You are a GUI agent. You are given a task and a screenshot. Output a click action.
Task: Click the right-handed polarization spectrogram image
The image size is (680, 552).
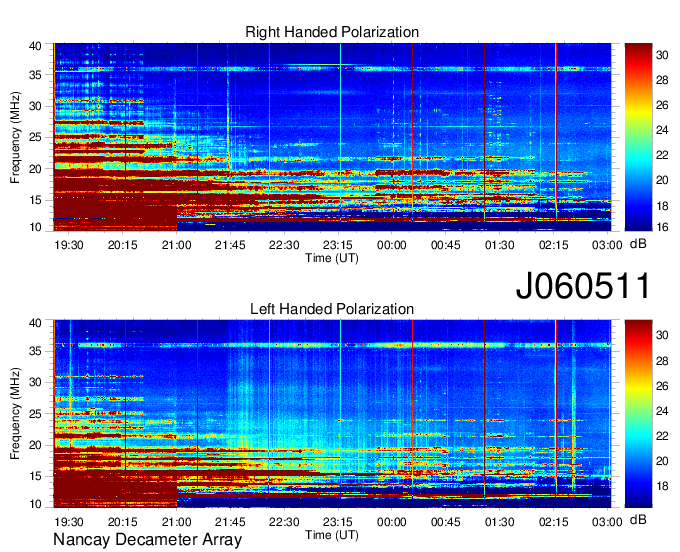tap(332, 137)
